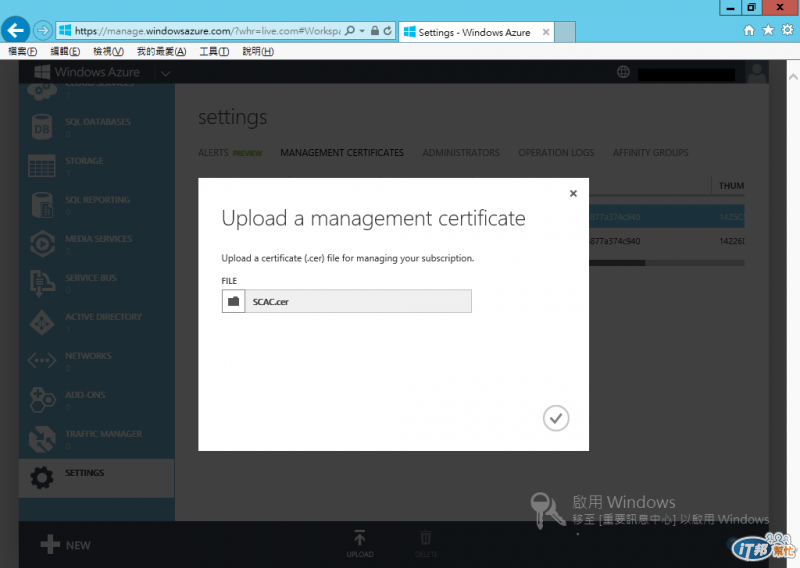800x568 pixels.
Task: Select Networks icon in sidebar
Action: tap(42, 361)
